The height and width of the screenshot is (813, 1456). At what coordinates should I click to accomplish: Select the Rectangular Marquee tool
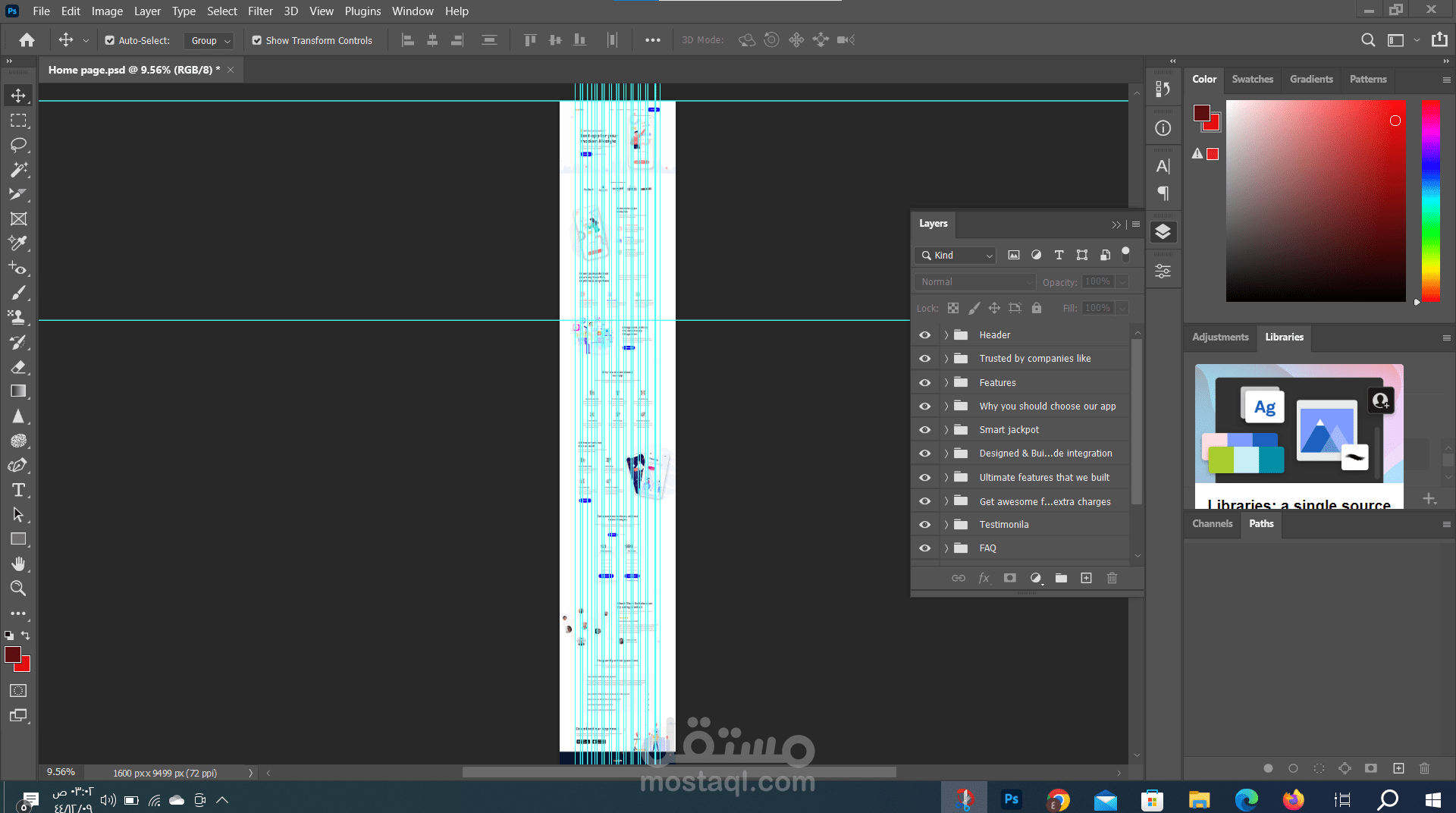pos(18,121)
